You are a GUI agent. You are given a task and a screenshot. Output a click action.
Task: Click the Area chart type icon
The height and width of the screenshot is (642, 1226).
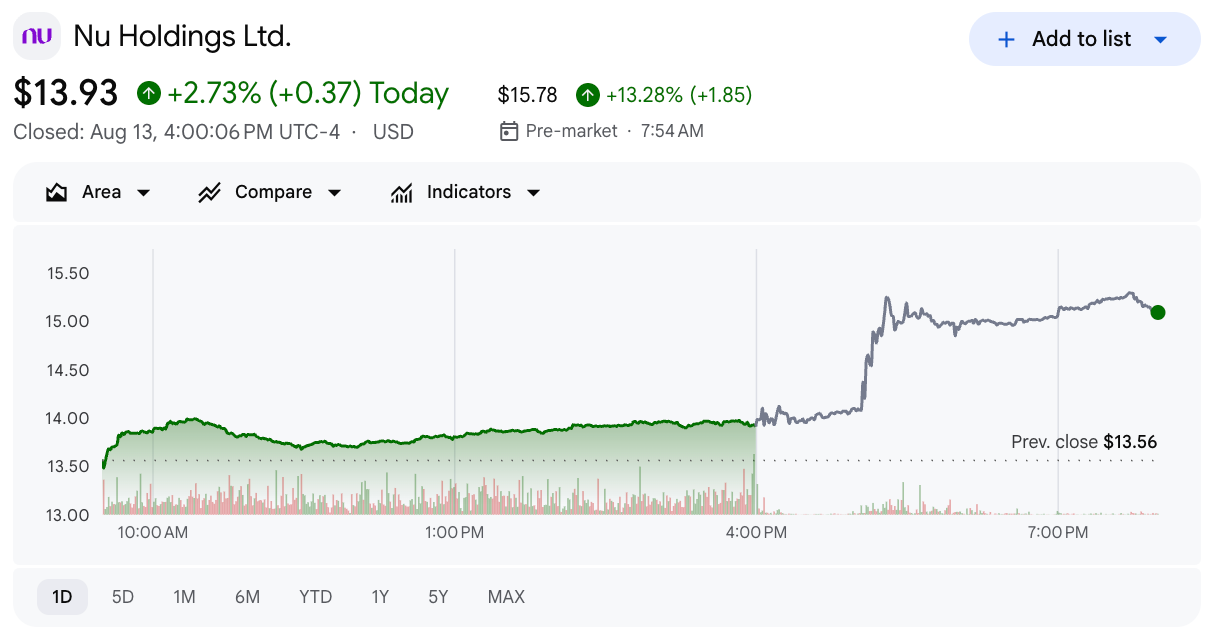pos(56,192)
